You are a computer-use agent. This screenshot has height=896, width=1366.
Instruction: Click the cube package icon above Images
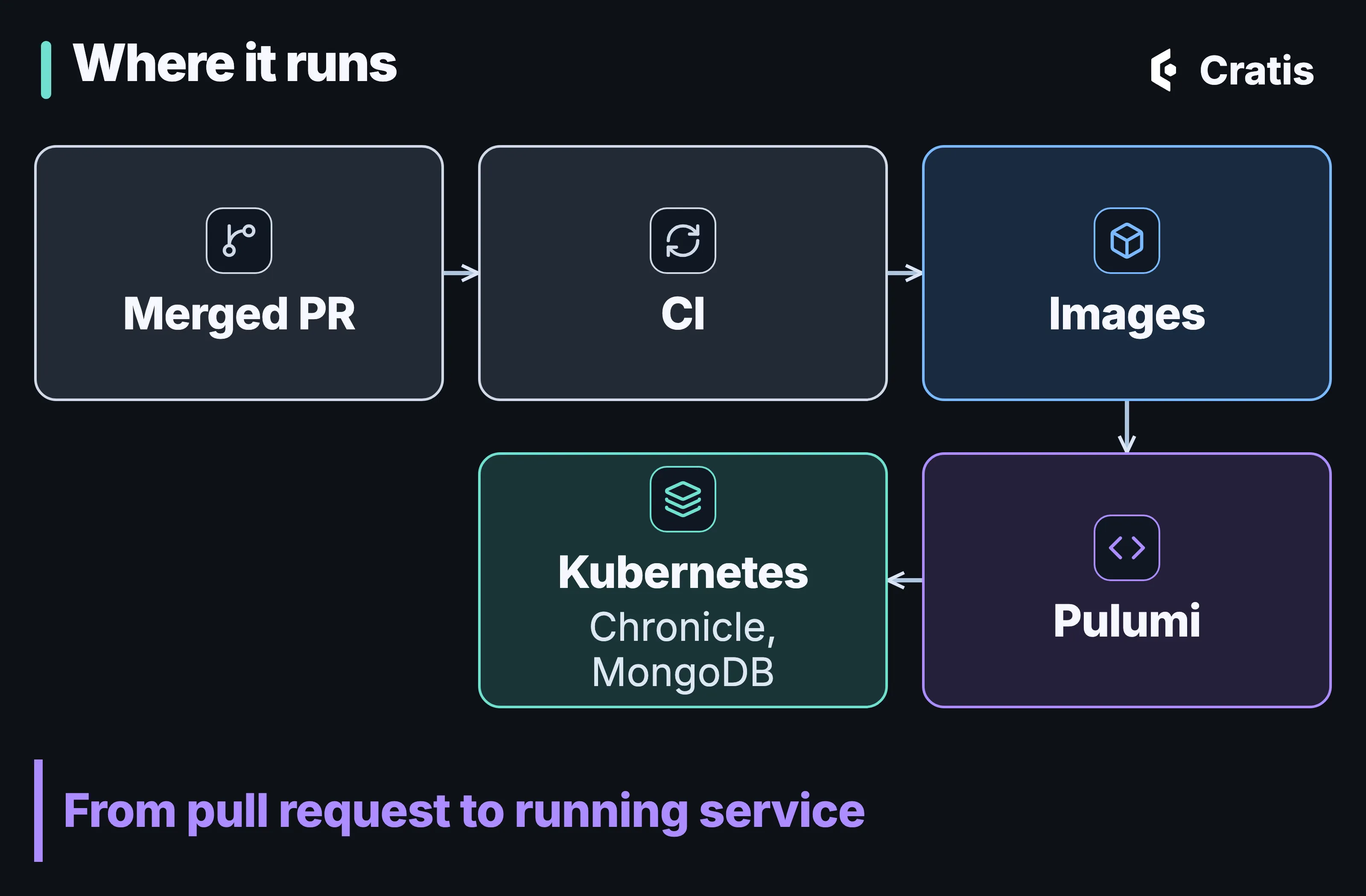tap(1126, 240)
